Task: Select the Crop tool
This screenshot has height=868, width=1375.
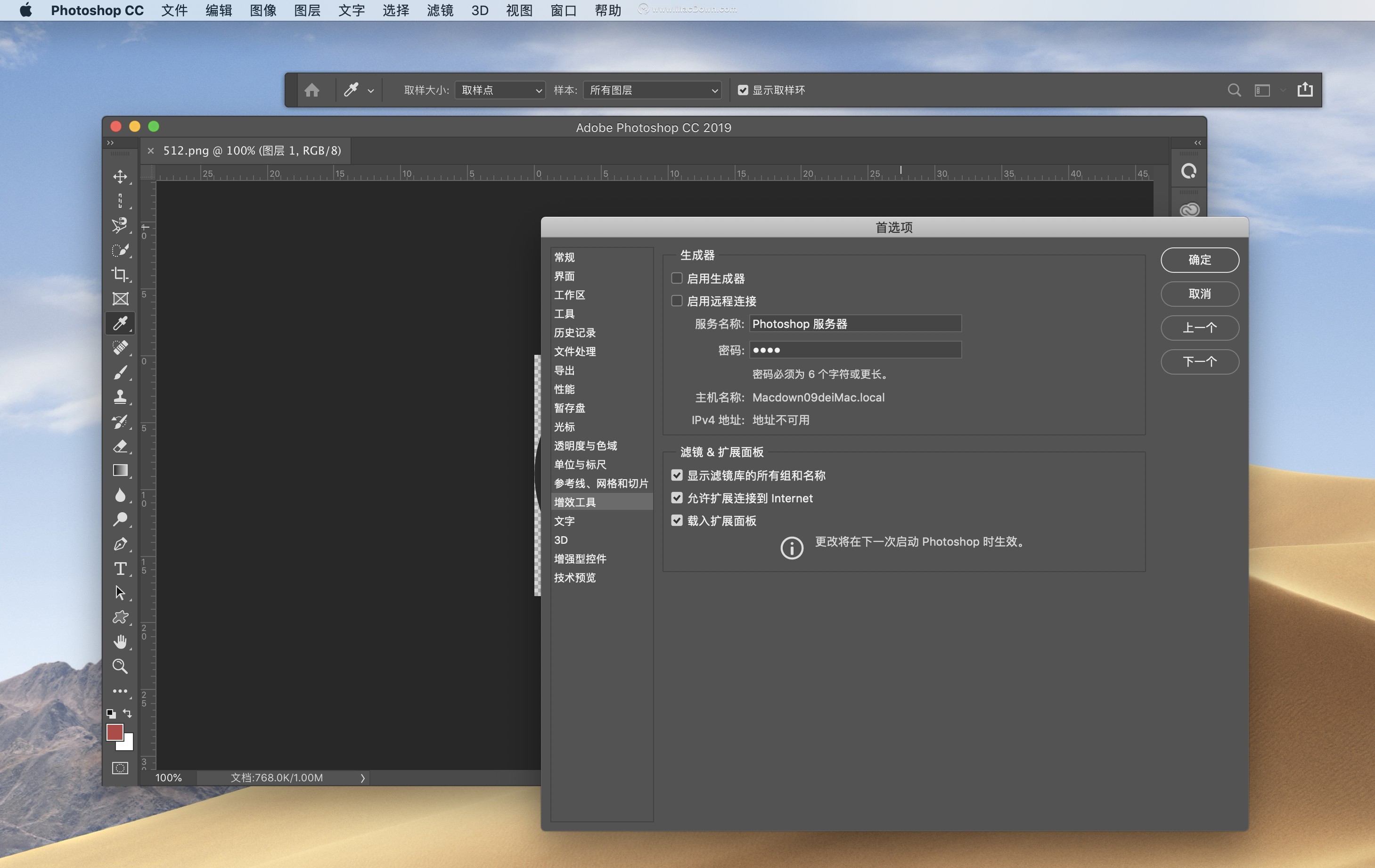Action: [x=120, y=274]
